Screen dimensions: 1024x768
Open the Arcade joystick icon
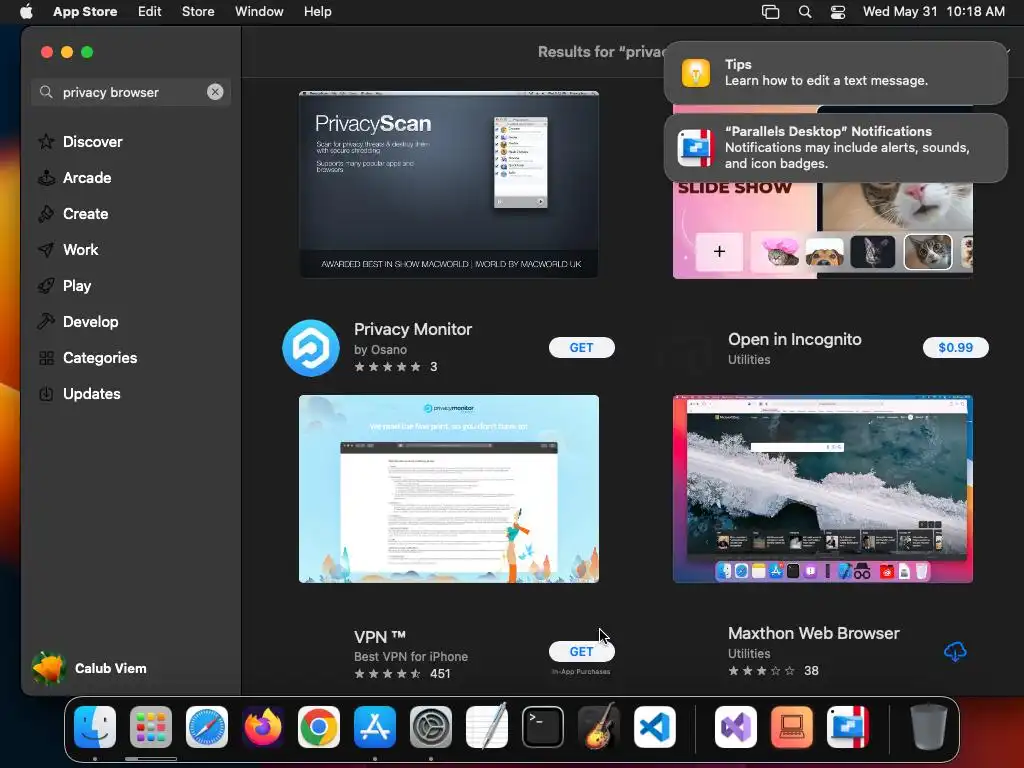46,178
